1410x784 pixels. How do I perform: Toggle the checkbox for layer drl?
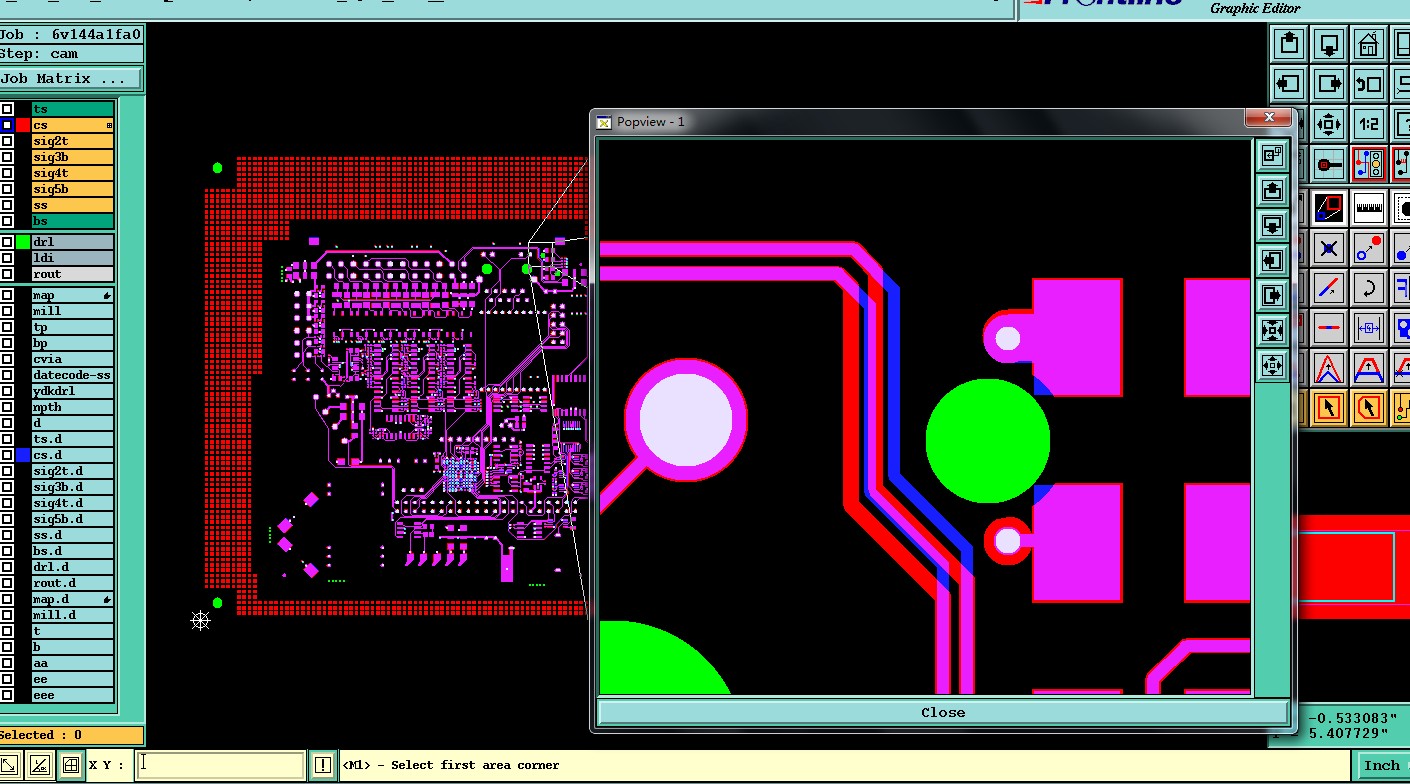coord(7,242)
